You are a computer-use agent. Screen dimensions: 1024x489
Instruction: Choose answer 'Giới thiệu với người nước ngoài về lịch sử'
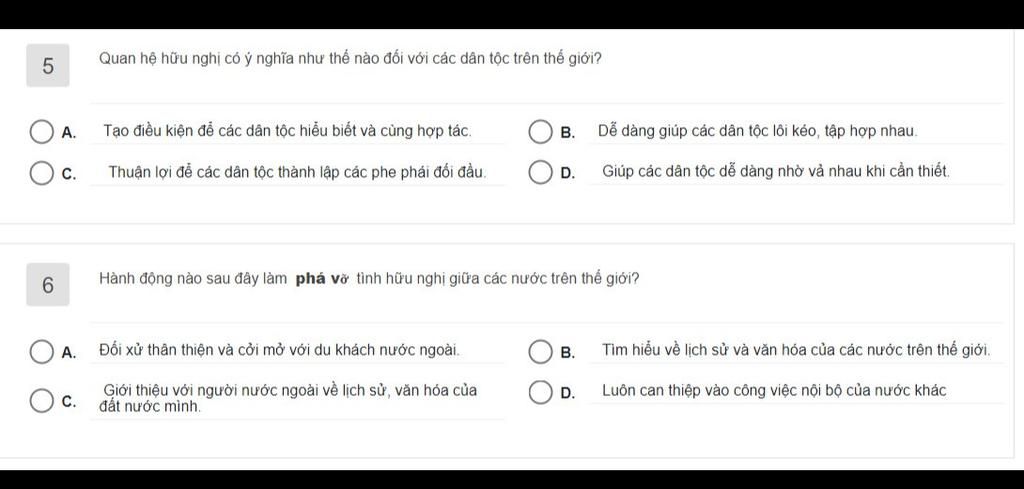[288, 398]
